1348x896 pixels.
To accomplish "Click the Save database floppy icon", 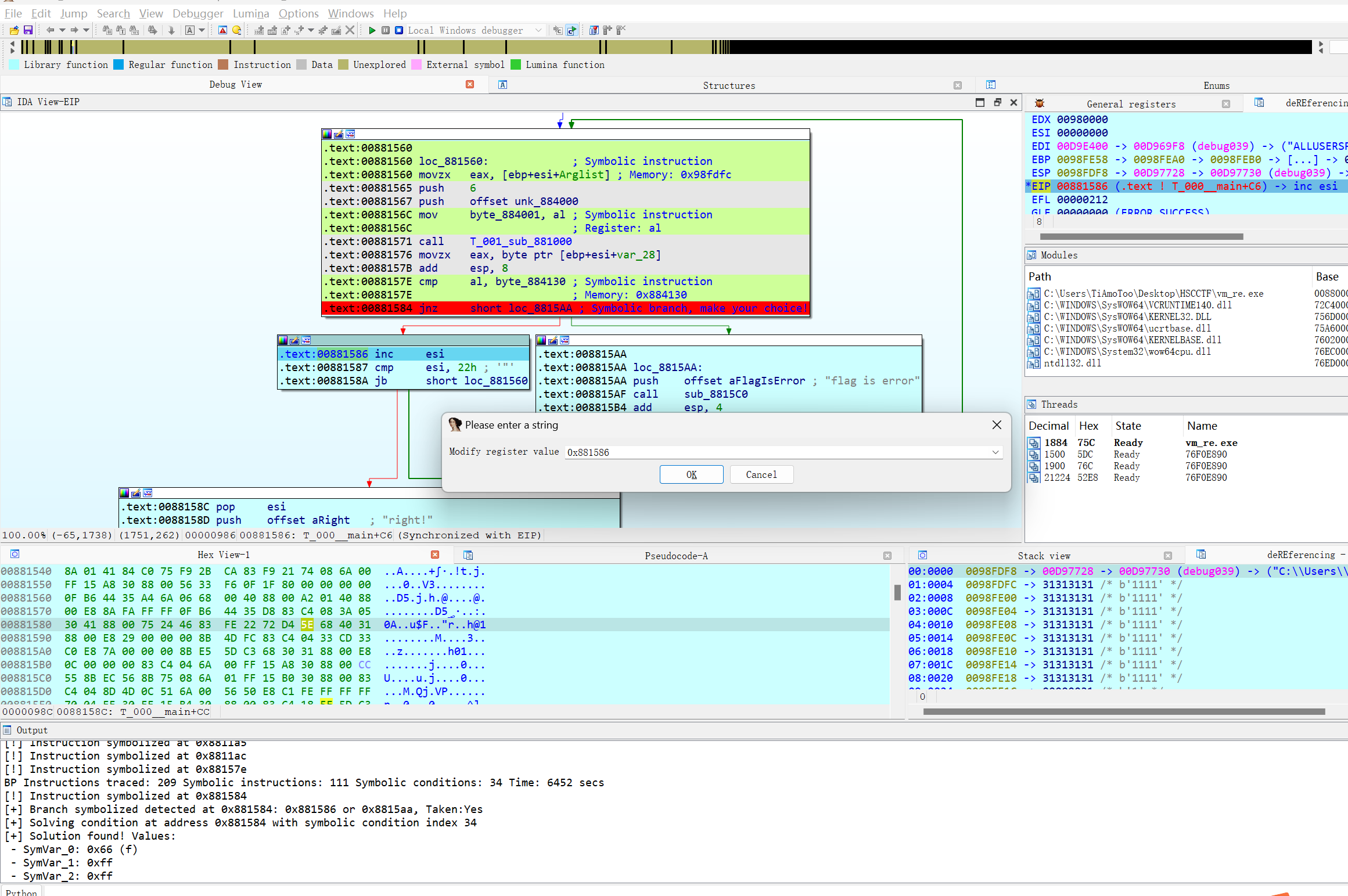I will tap(28, 30).
